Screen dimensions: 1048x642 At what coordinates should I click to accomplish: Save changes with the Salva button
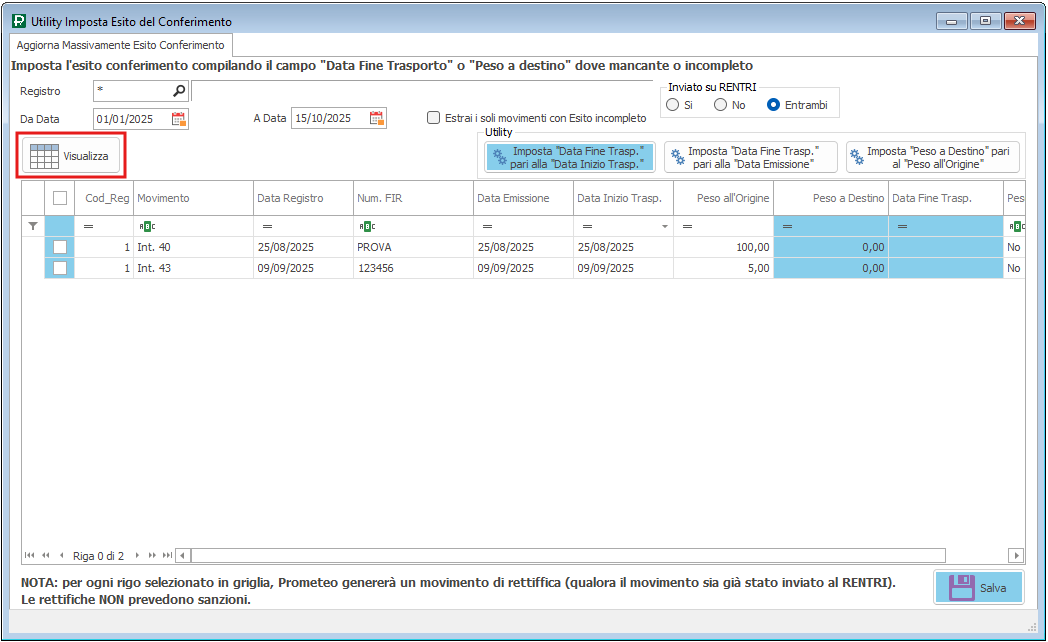coord(979,588)
